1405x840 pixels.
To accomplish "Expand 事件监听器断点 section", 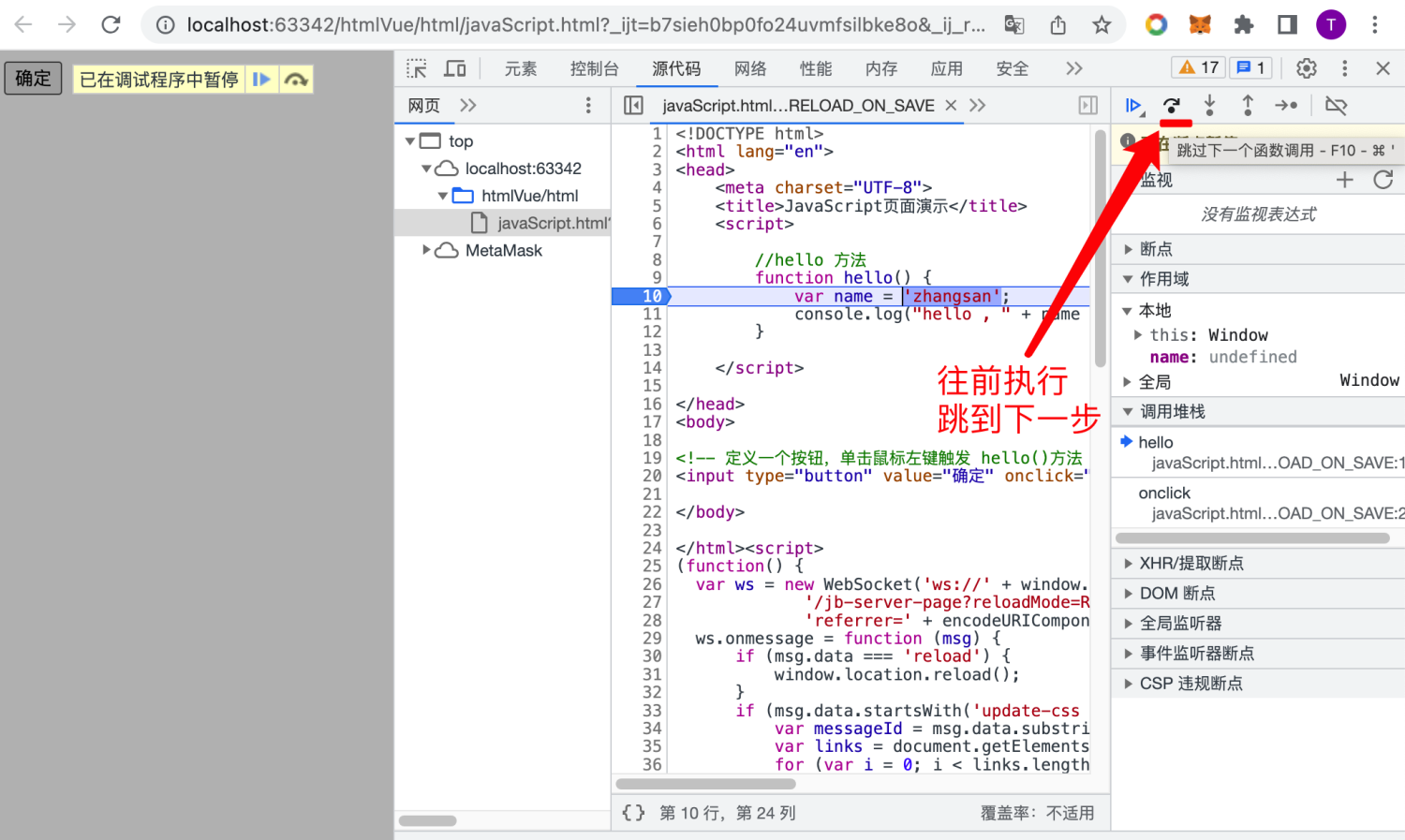I will coord(1129,654).
